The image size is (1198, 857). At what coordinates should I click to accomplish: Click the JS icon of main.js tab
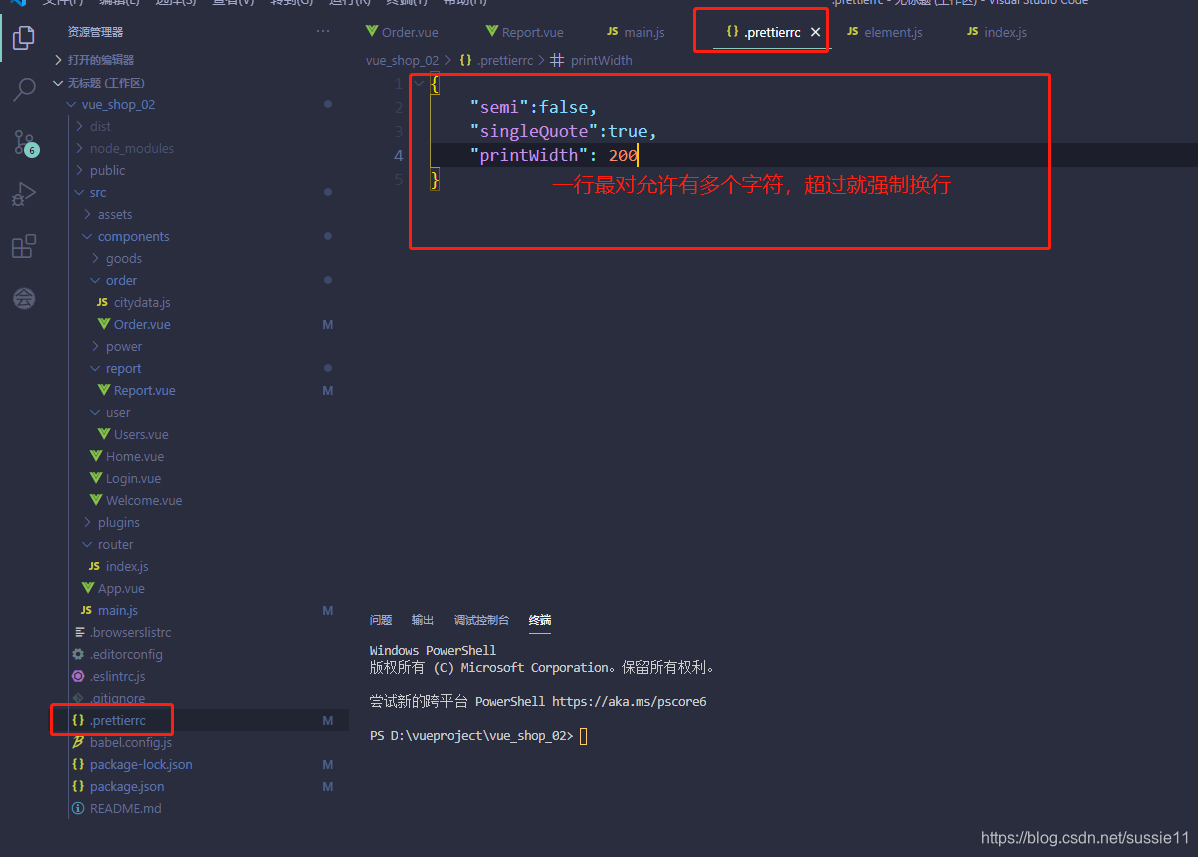[613, 31]
